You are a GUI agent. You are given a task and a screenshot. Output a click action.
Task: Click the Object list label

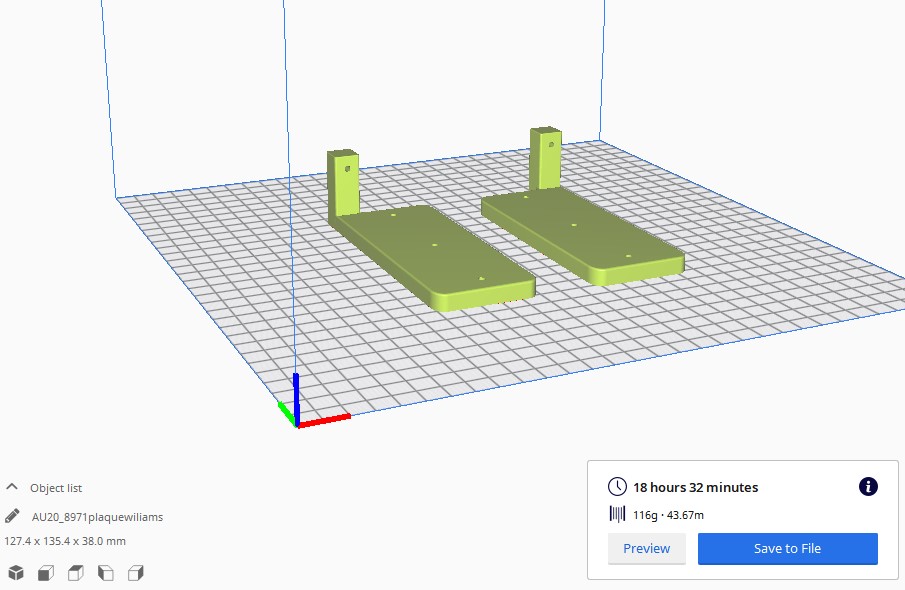click(x=56, y=488)
